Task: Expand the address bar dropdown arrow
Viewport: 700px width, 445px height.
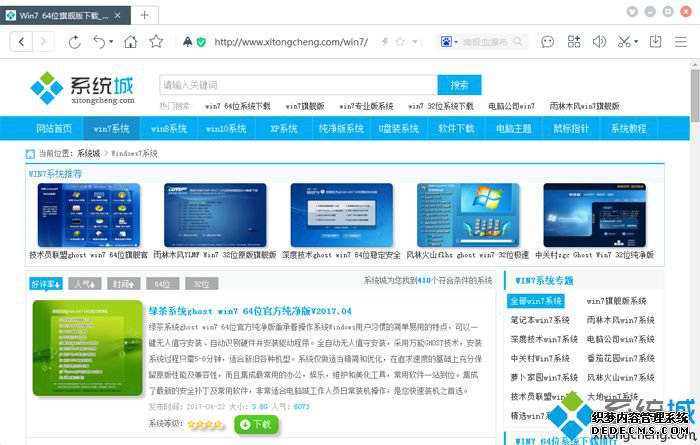Action: point(415,42)
